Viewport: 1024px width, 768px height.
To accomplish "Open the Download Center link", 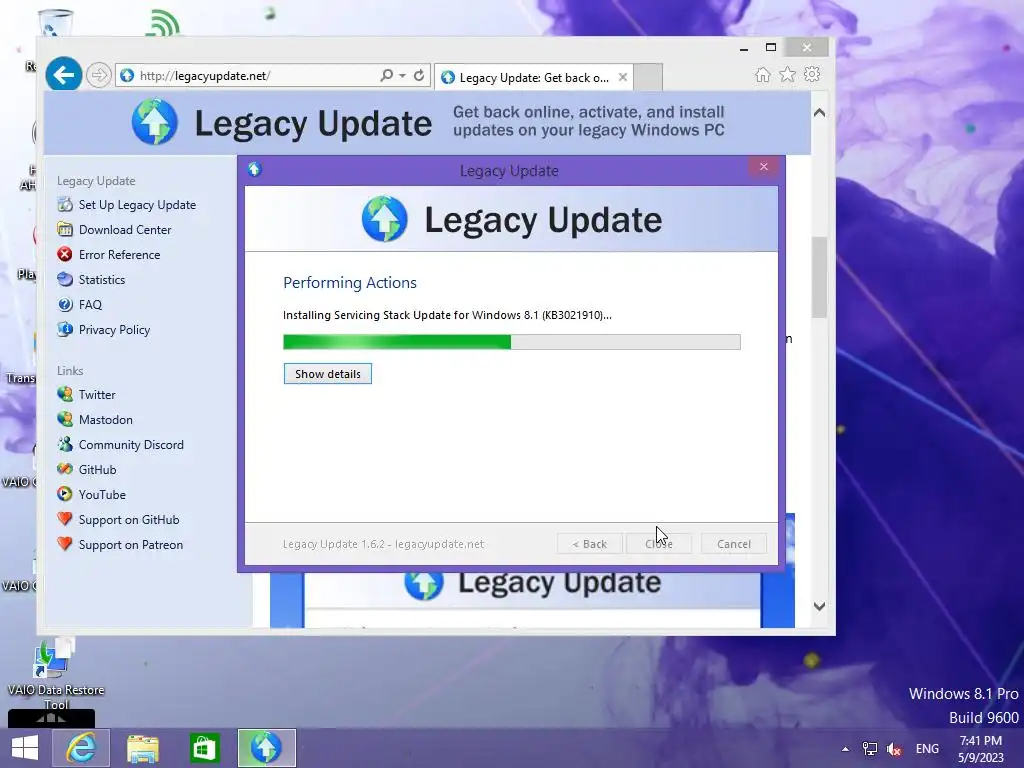I will 125,230.
